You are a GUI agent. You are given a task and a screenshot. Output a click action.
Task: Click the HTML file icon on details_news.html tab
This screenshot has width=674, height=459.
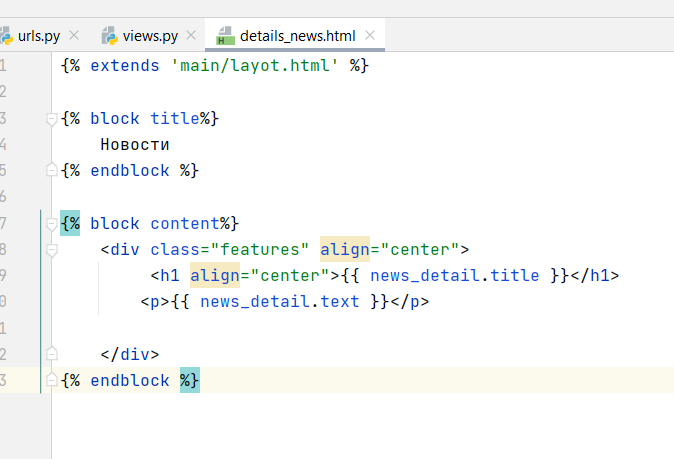coord(225,36)
